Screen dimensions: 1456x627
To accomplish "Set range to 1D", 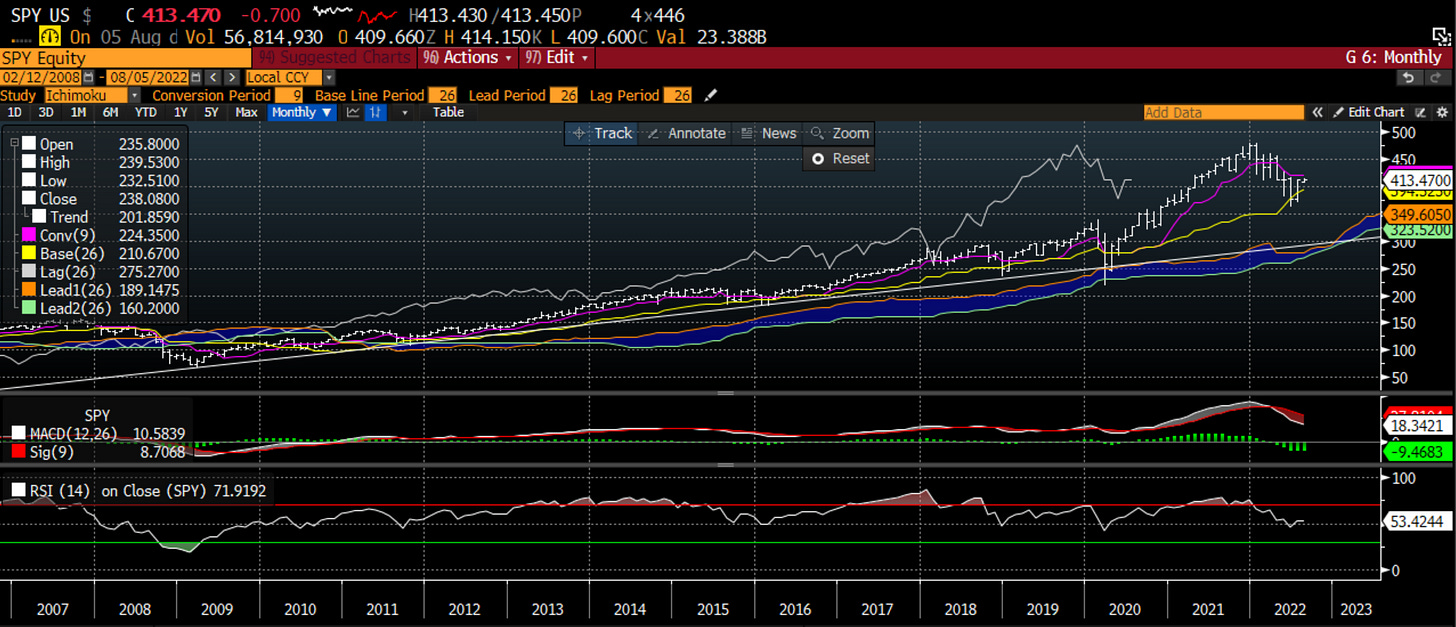I will click(15, 113).
